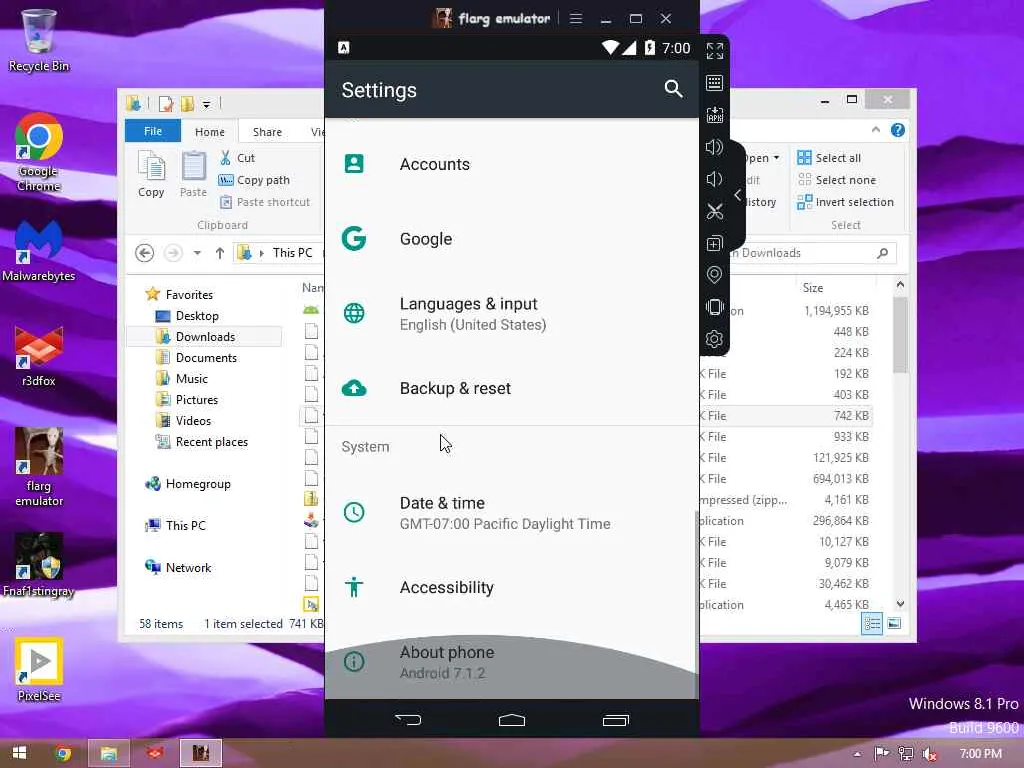This screenshot has height=768, width=1024.
Task: Click Invert selection in File Explorer
Action: pyautogui.click(x=846, y=202)
